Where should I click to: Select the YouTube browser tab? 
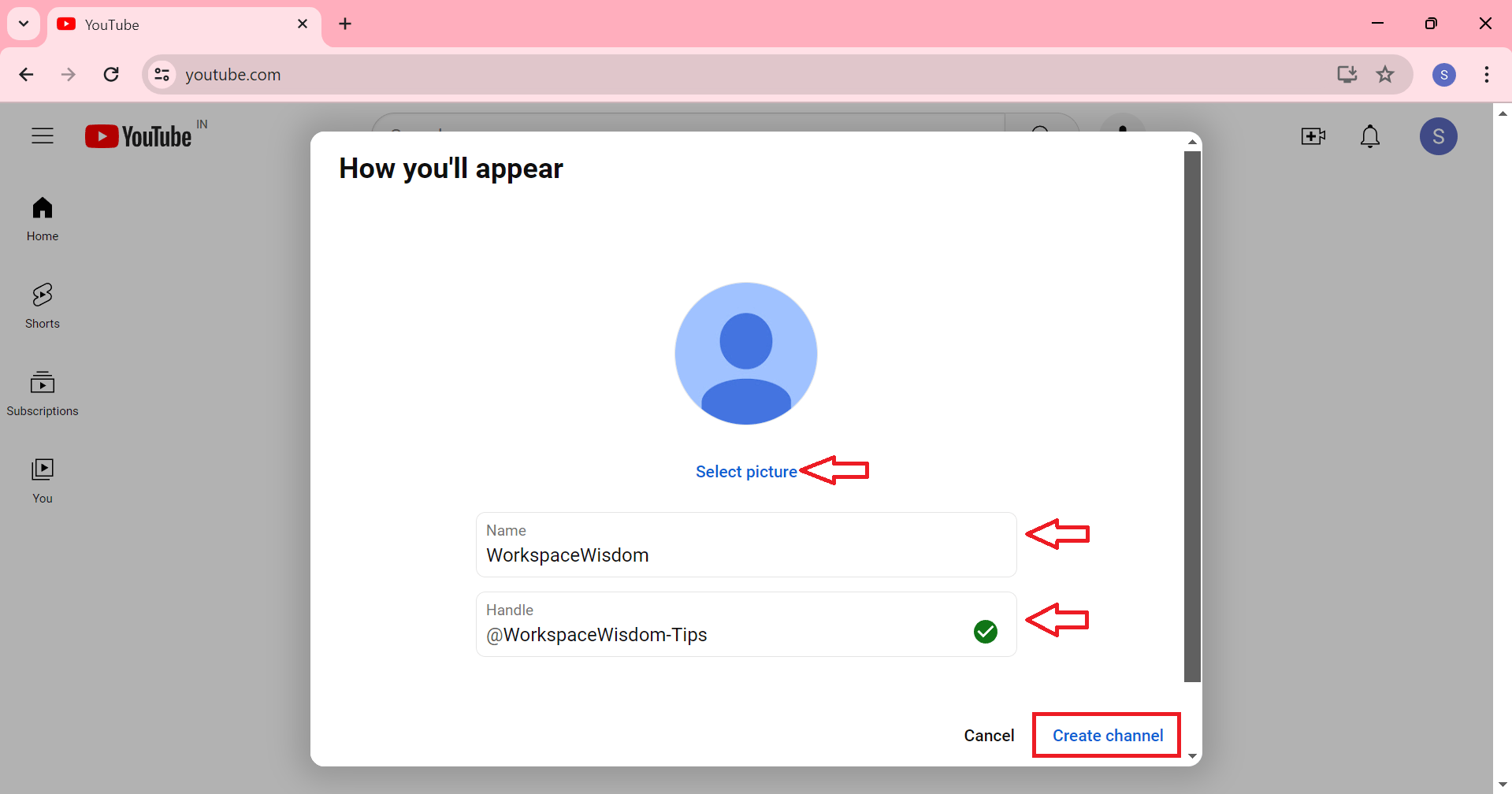pyautogui.click(x=181, y=24)
